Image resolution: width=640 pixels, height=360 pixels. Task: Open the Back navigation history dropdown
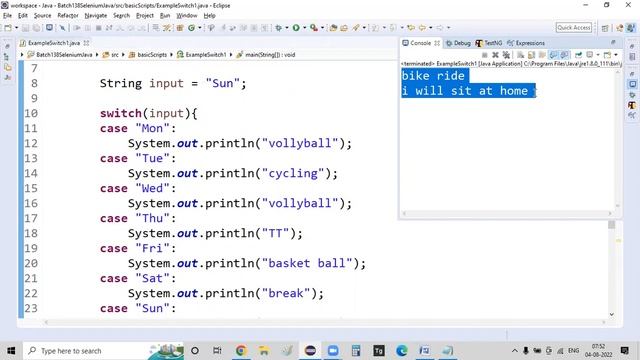coord(431,28)
